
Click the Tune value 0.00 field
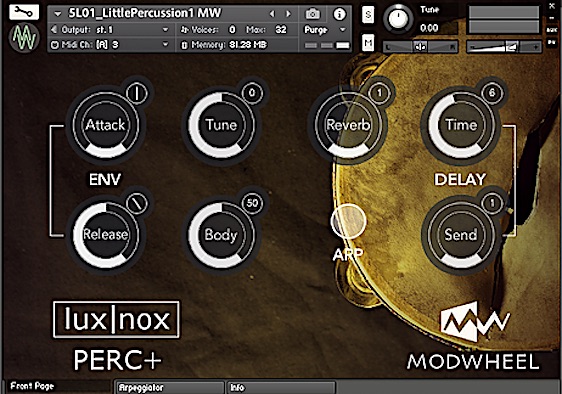pos(429,28)
